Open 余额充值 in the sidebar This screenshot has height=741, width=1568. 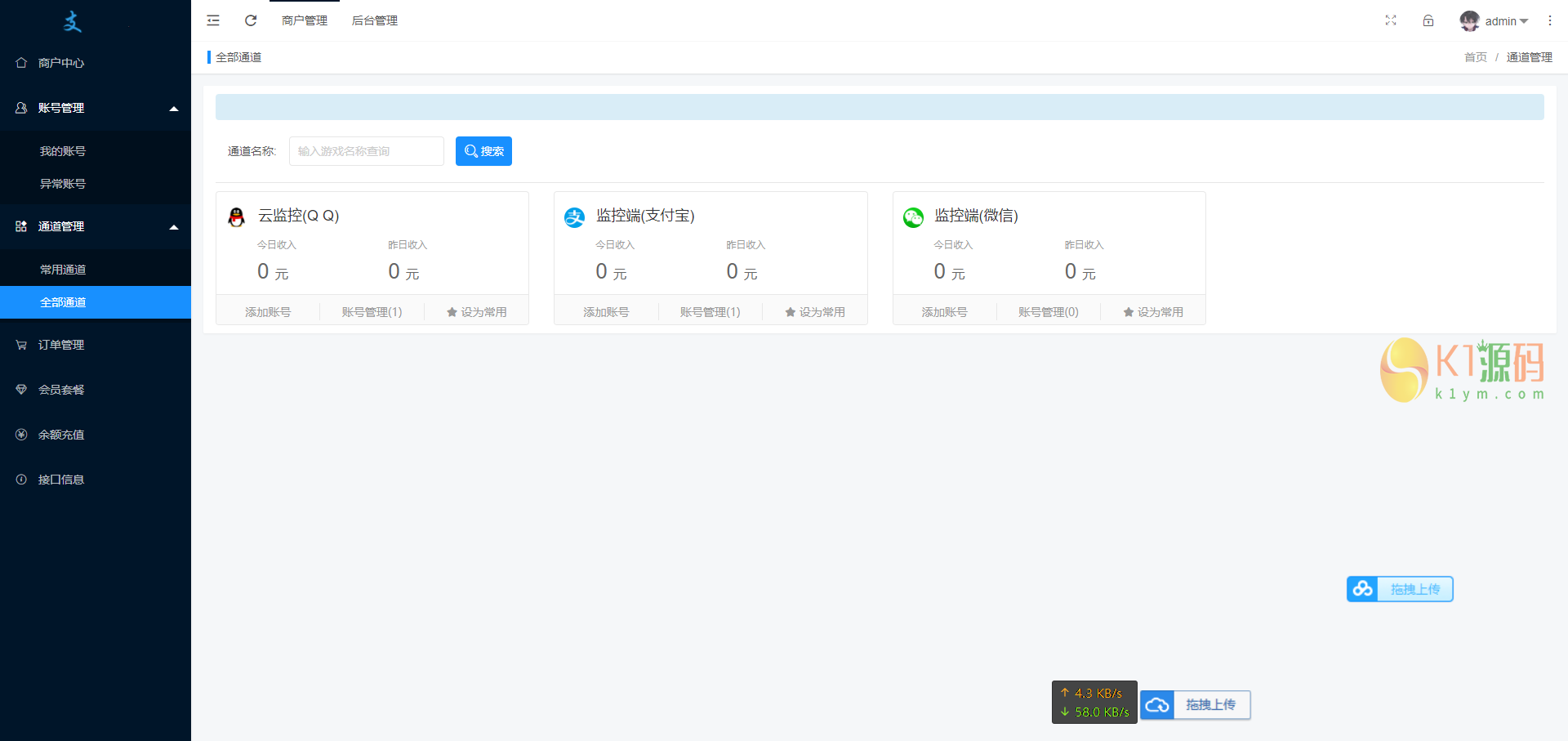point(96,435)
